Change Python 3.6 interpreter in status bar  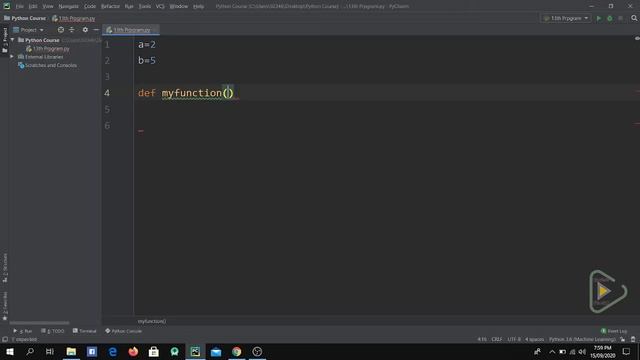pyautogui.click(x=582, y=340)
